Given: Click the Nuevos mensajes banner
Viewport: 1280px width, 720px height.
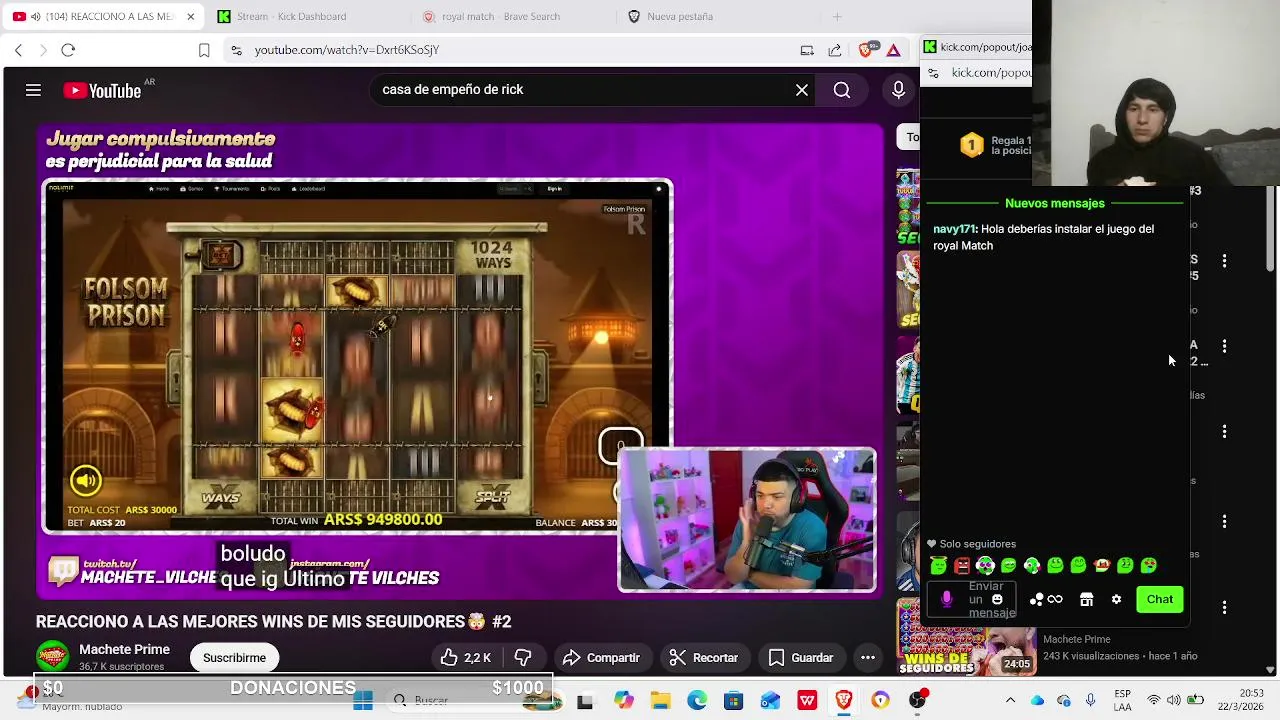Looking at the screenshot, I should click(1055, 203).
